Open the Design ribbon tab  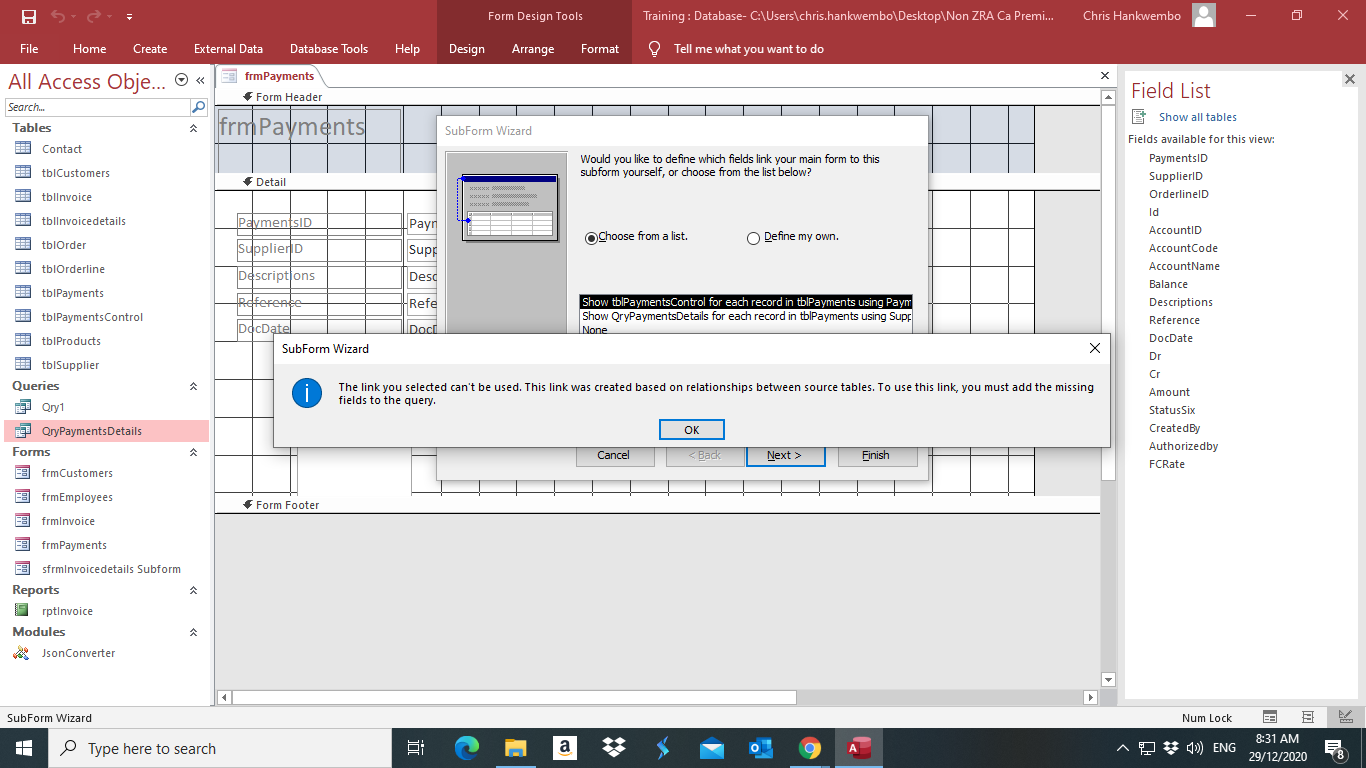467,48
